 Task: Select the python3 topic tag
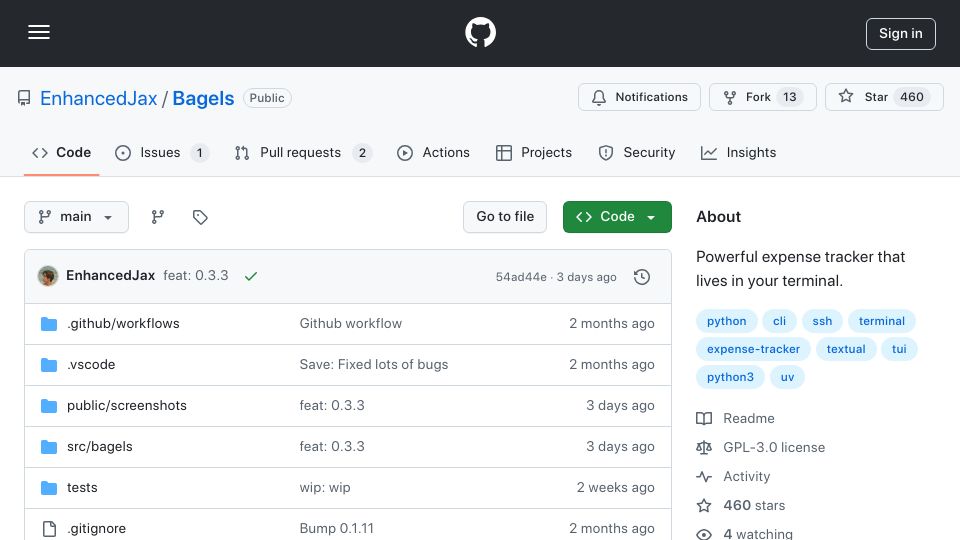click(730, 377)
